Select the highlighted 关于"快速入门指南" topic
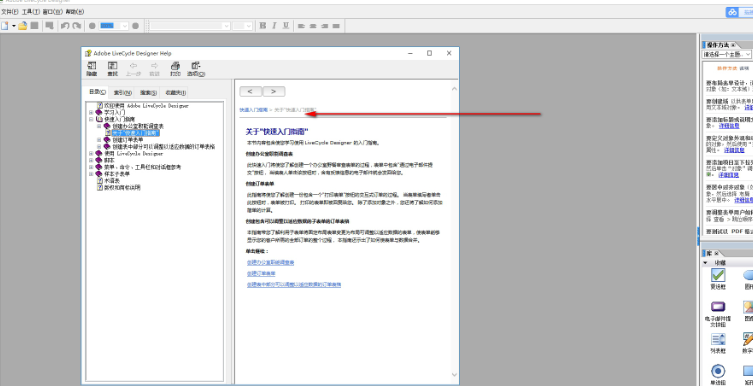Viewport: 753px width, 386px height. click(x=135, y=133)
